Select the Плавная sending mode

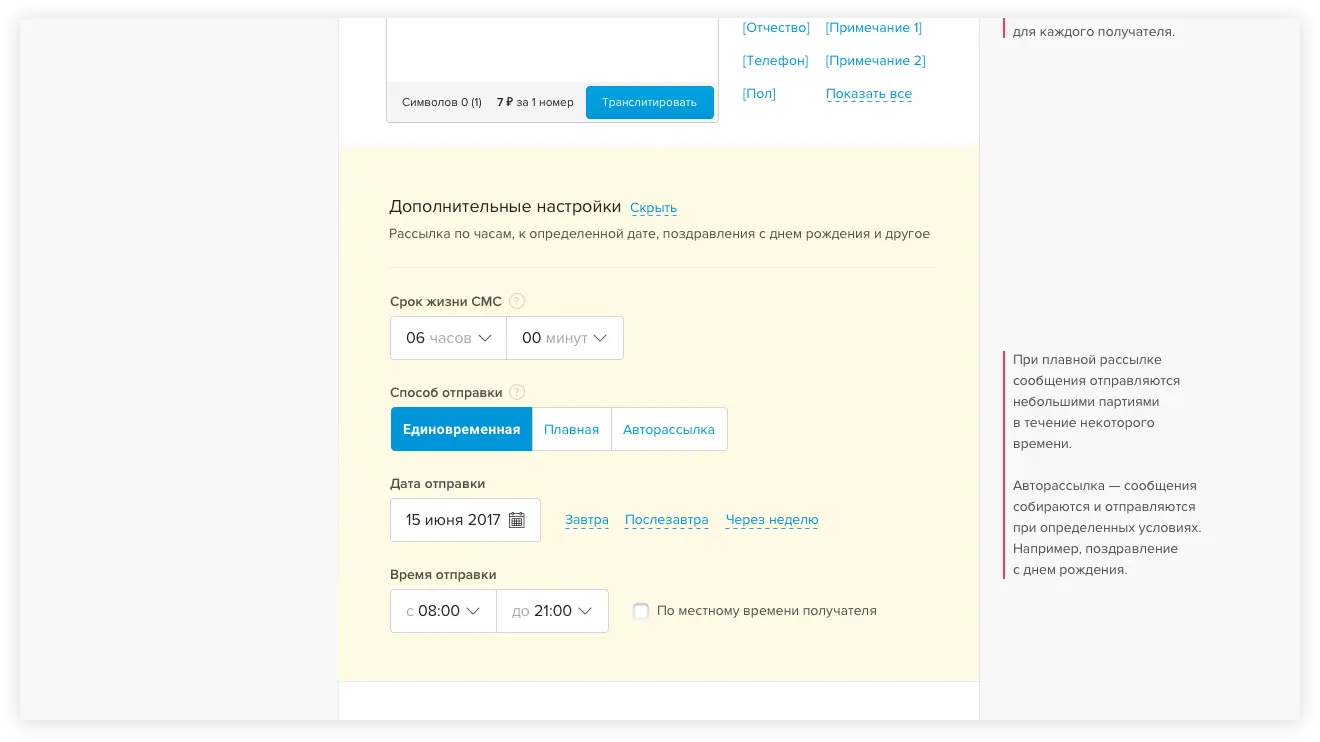pos(571,429)
